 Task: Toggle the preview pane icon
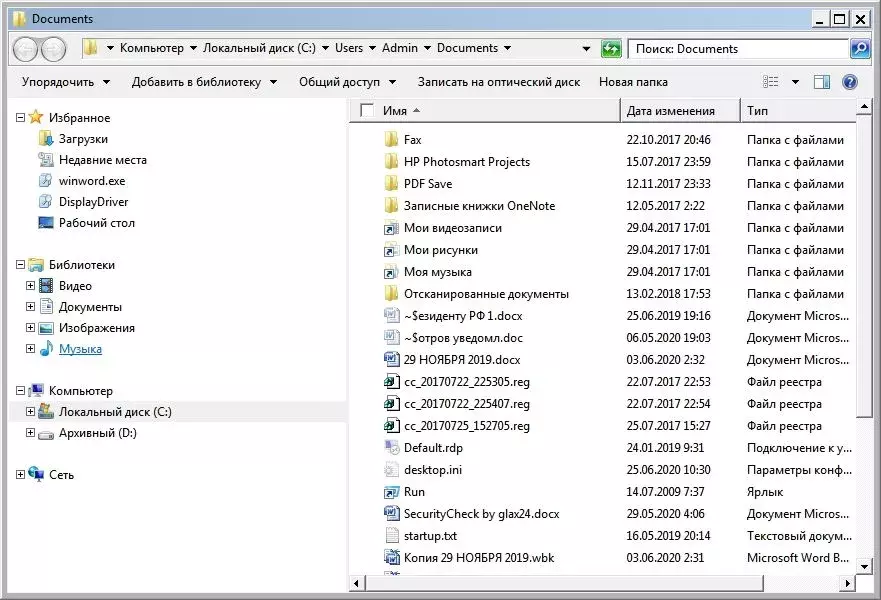(821, 82)
